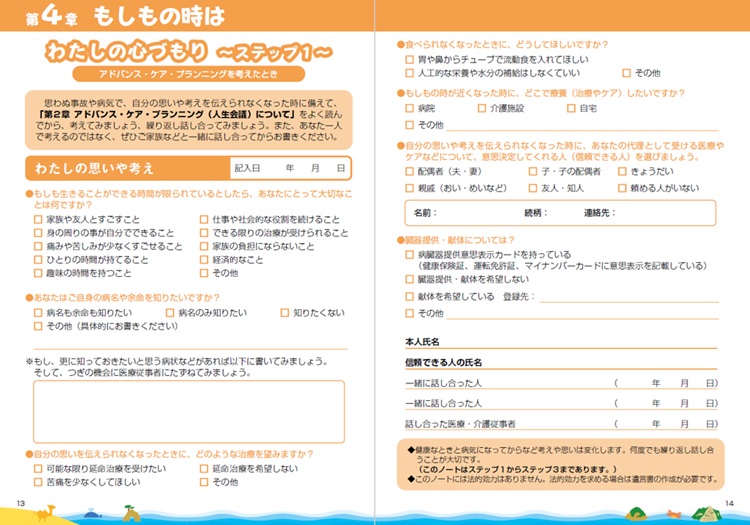The image size is (750, 525).
Task: Select 親戚（おい・めいなど）checkbox
Action: [409, 188]
